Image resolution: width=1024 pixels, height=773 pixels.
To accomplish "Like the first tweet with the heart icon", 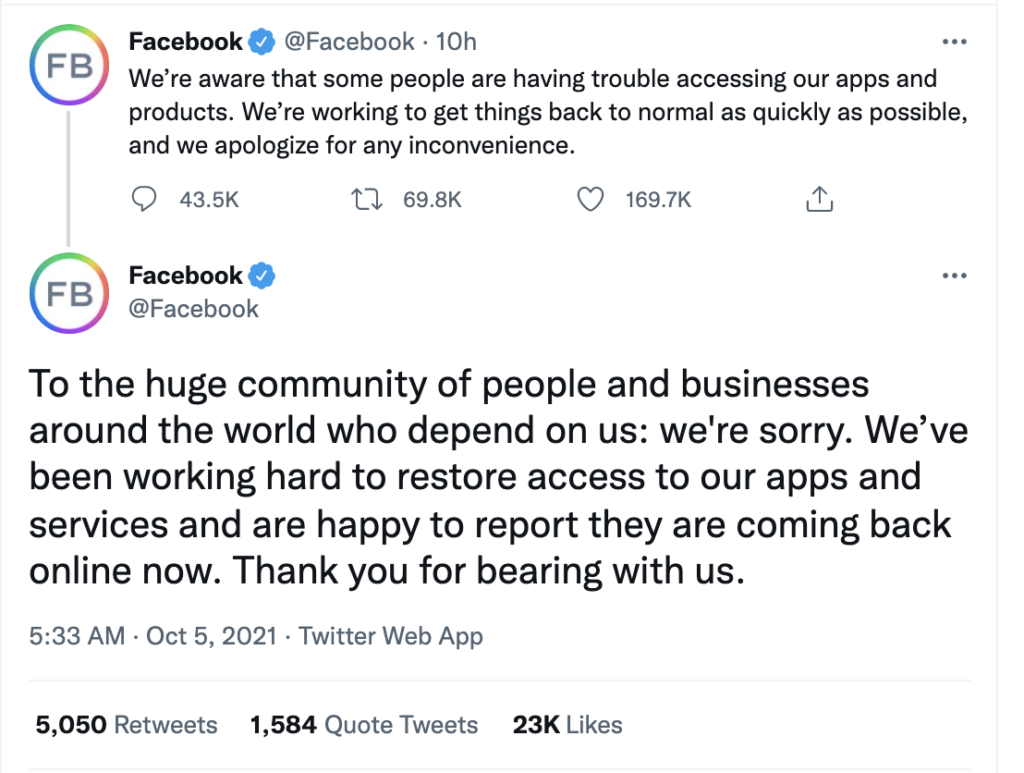I will tap(592, 200).
